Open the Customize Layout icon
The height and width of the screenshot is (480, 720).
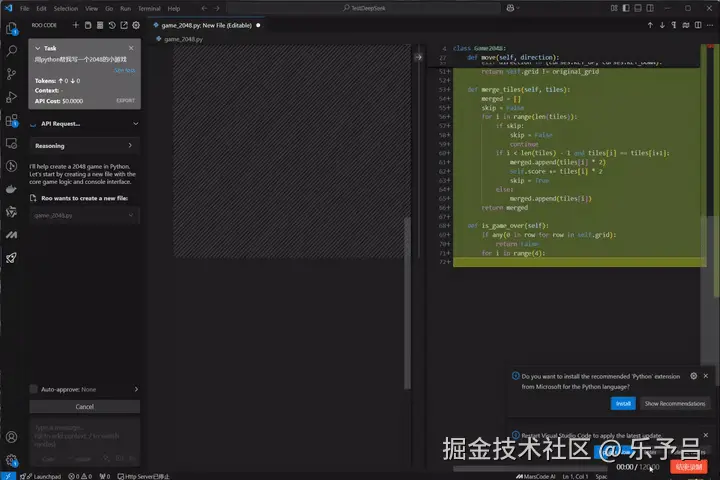(614, 8)
